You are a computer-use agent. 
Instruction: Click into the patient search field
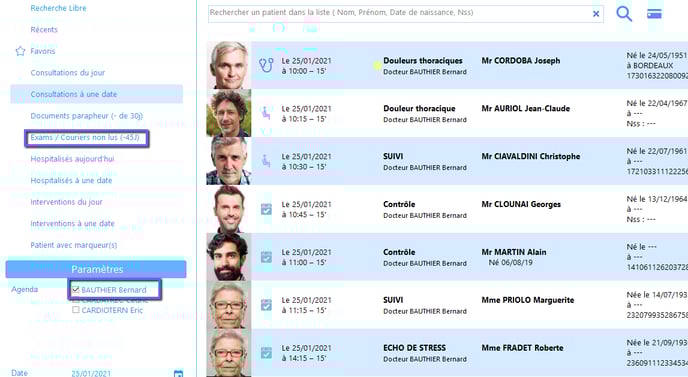(399, 13)
